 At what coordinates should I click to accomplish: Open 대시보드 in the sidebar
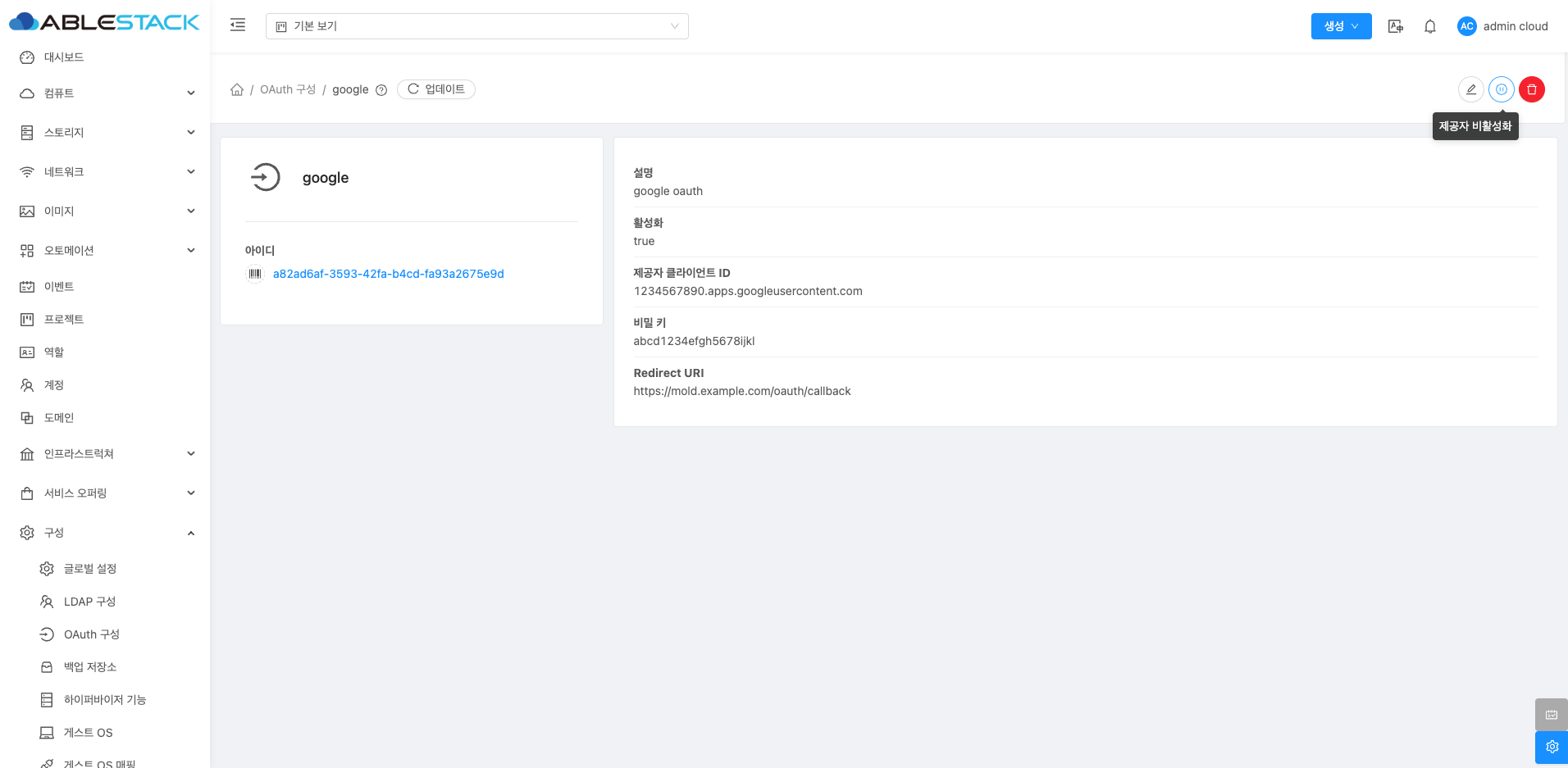(x=64, y=57)
